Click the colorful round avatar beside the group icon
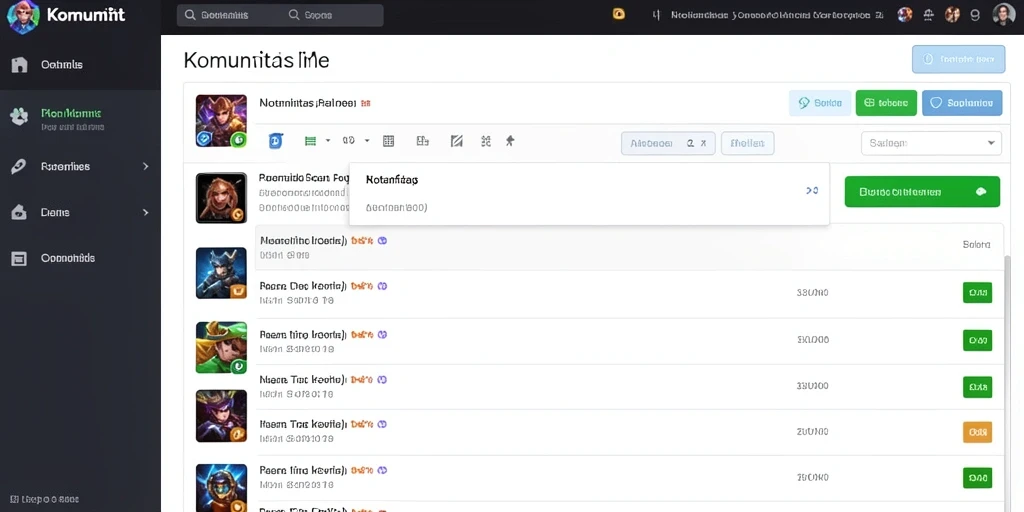Image resolution: width=1024 pixels, height=512 pixels. coord(904,15)
